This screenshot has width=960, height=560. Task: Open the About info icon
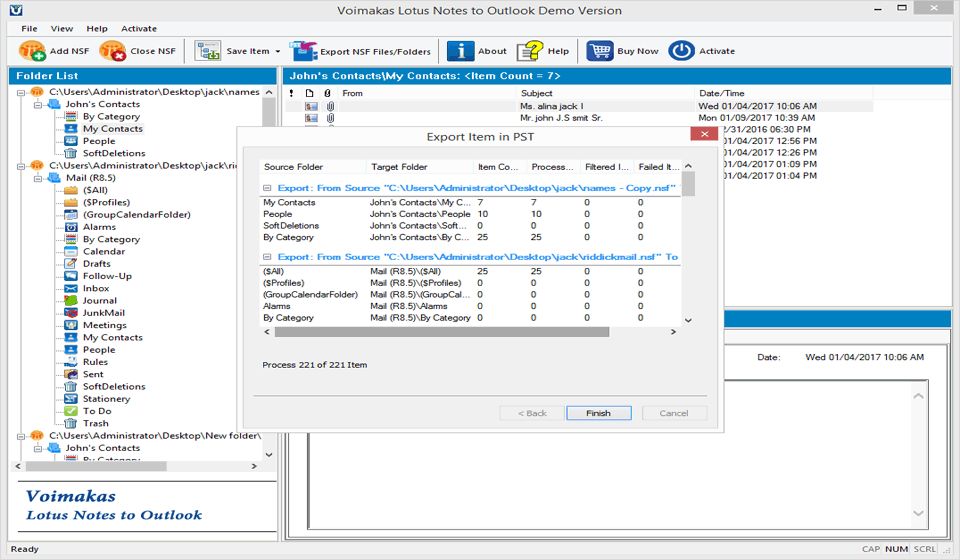[x=460, y=51]
